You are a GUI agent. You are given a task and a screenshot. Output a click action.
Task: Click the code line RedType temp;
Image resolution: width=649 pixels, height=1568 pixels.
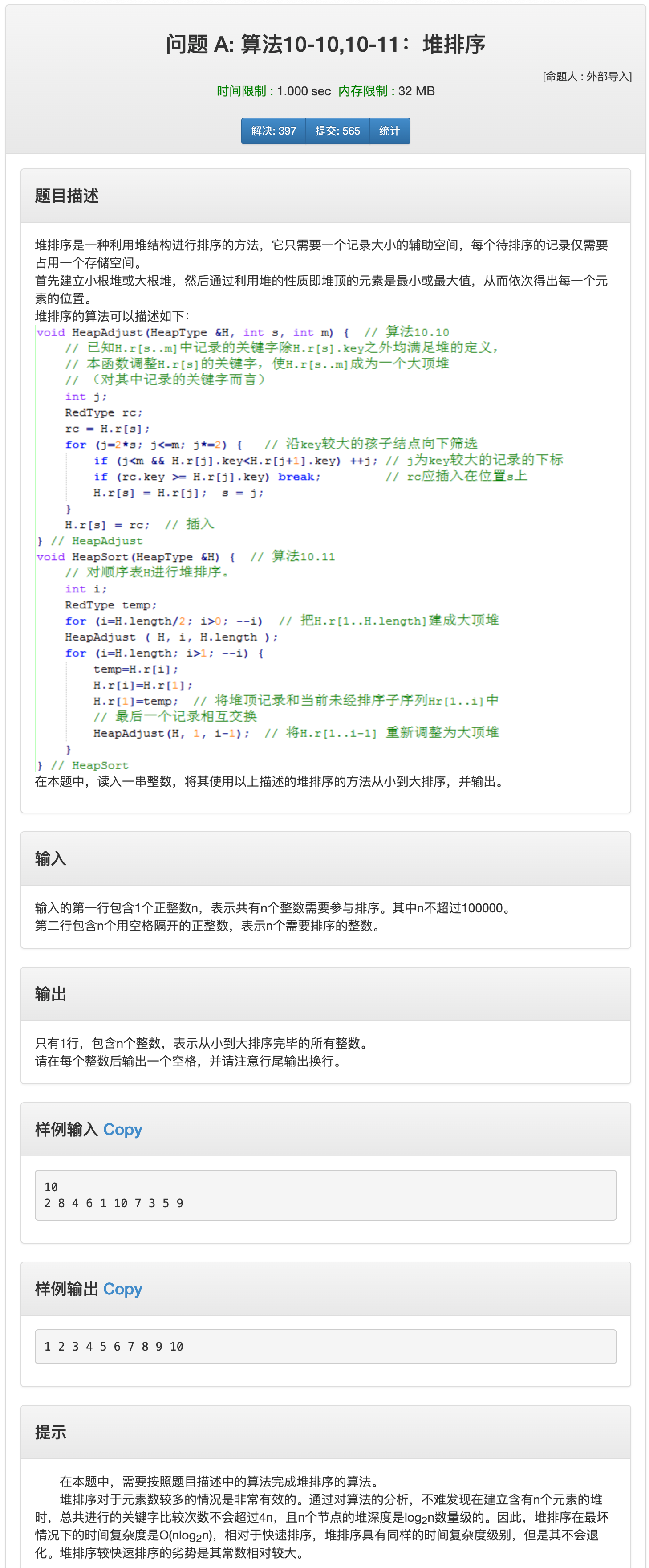tap(111, 605)
